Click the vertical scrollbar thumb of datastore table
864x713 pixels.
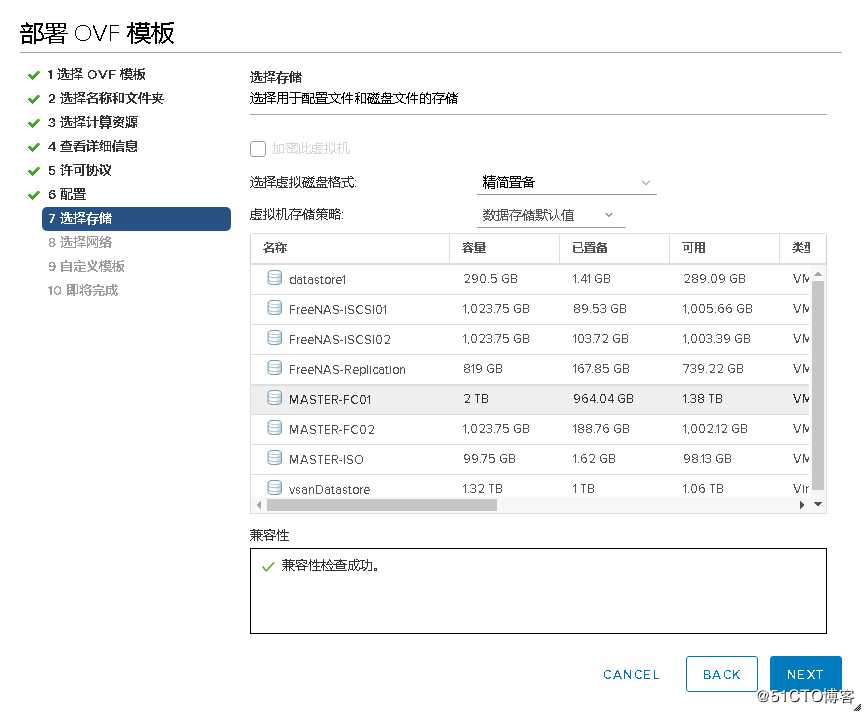[x=818, y=385]
